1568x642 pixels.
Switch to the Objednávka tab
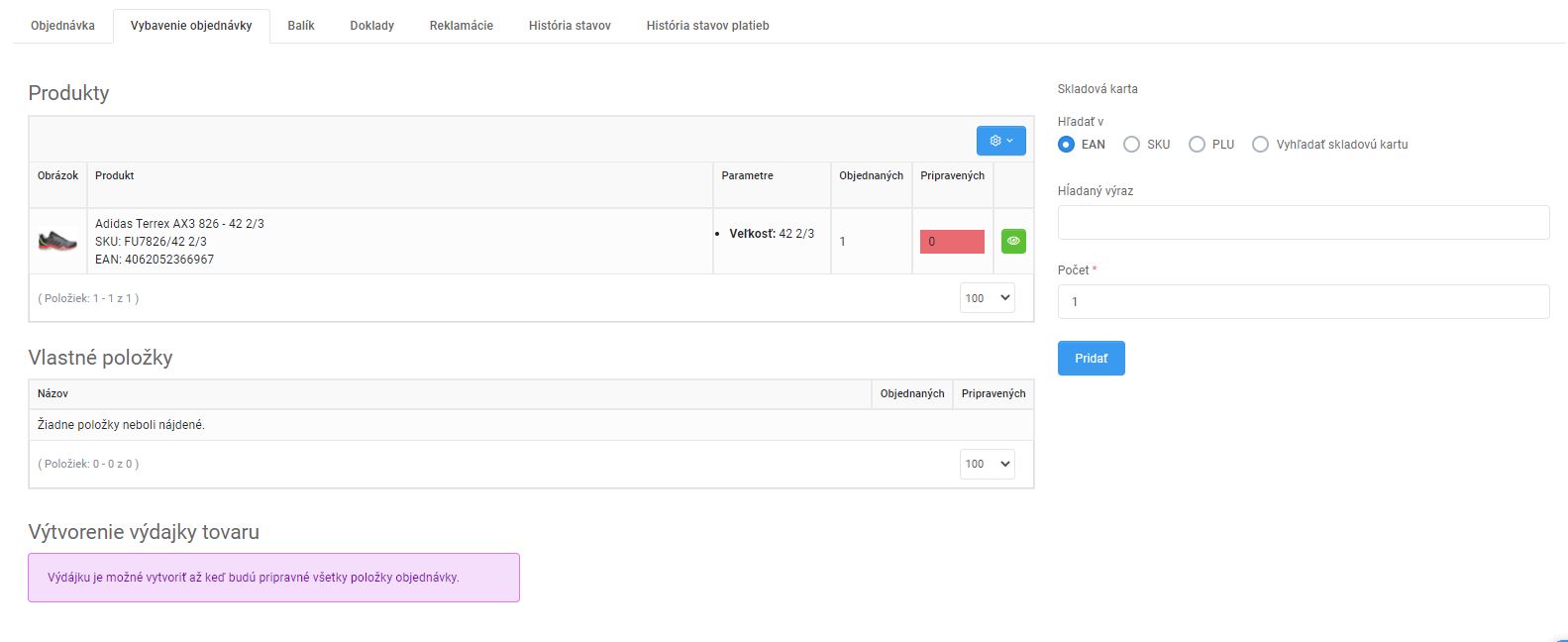click(62, 26)
